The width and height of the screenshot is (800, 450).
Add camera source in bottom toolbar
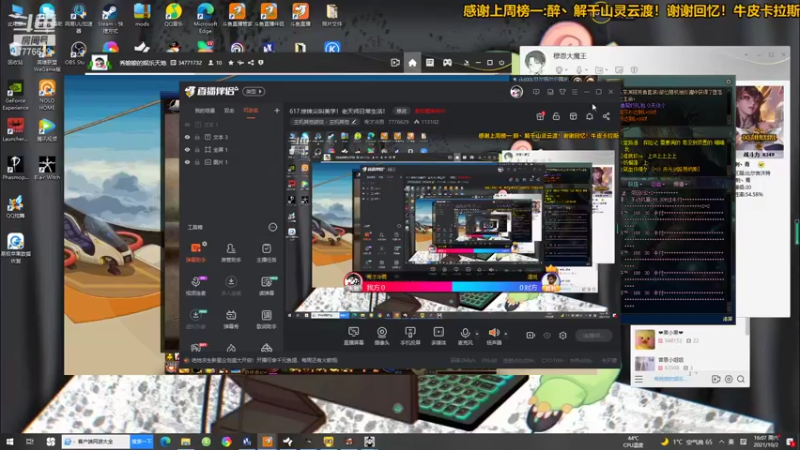point(382,336)
